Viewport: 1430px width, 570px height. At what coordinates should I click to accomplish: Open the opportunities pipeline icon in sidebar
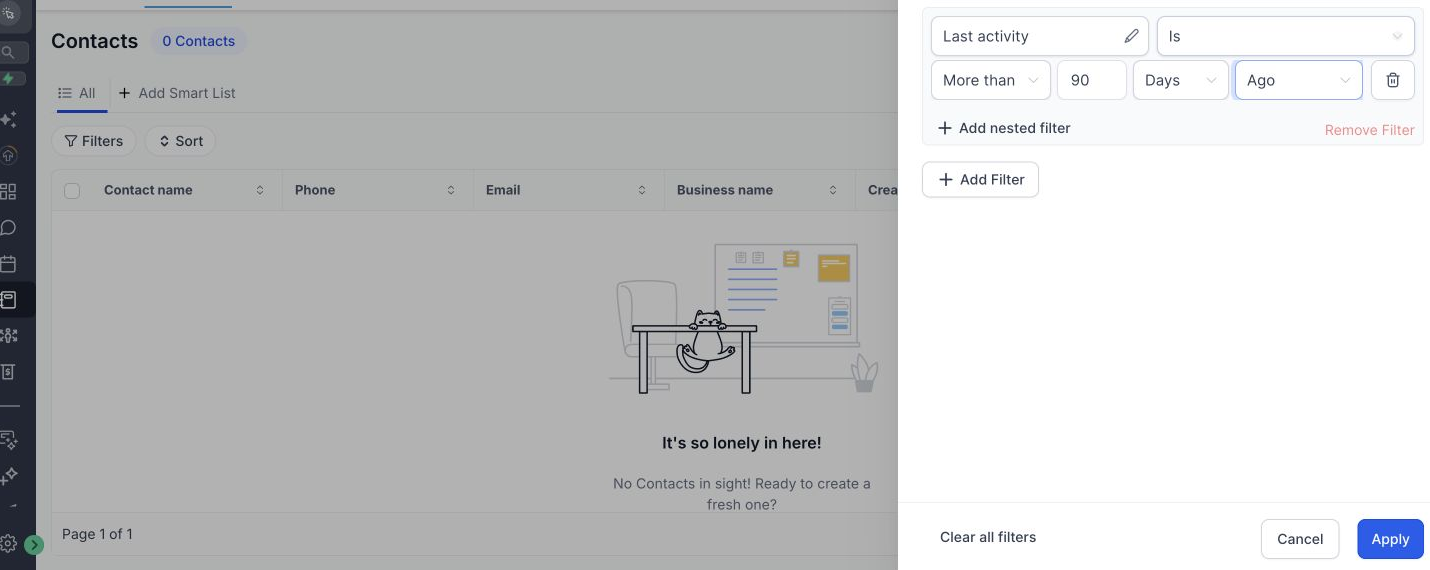point(8,335)
